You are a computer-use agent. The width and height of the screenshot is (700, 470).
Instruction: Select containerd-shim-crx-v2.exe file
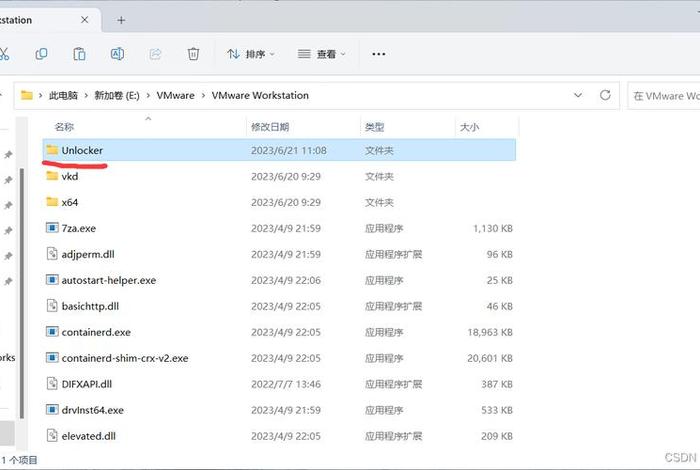[279, 358]
